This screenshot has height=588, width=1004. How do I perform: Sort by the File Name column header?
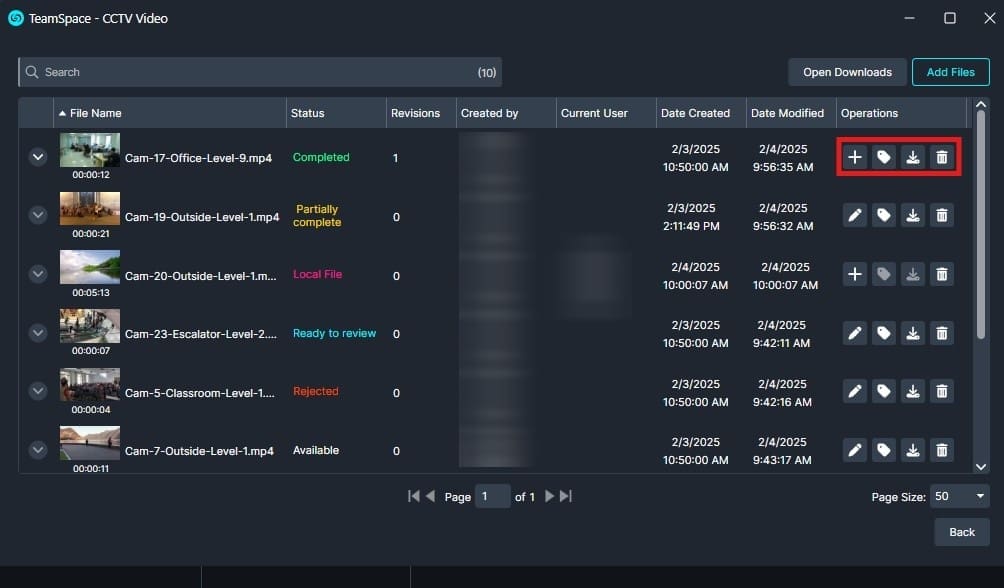click(95, 113)
